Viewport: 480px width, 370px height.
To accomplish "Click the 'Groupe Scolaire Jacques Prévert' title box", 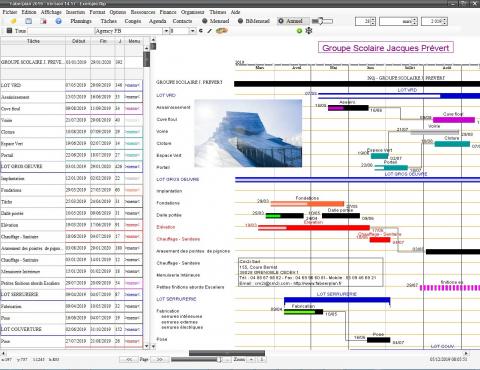I will pyautogui.click(x=386, y=47).
